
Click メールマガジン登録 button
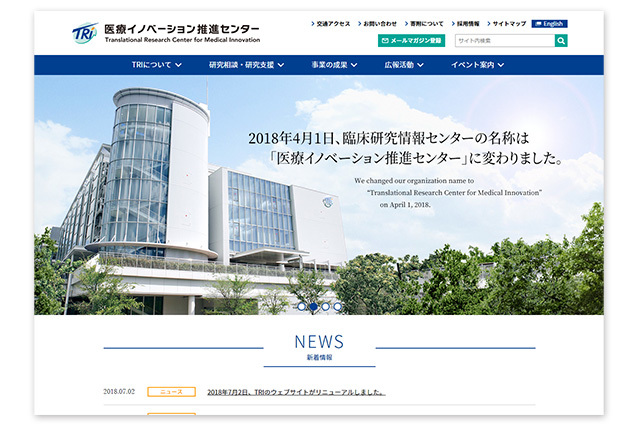[x=411, y=40]
